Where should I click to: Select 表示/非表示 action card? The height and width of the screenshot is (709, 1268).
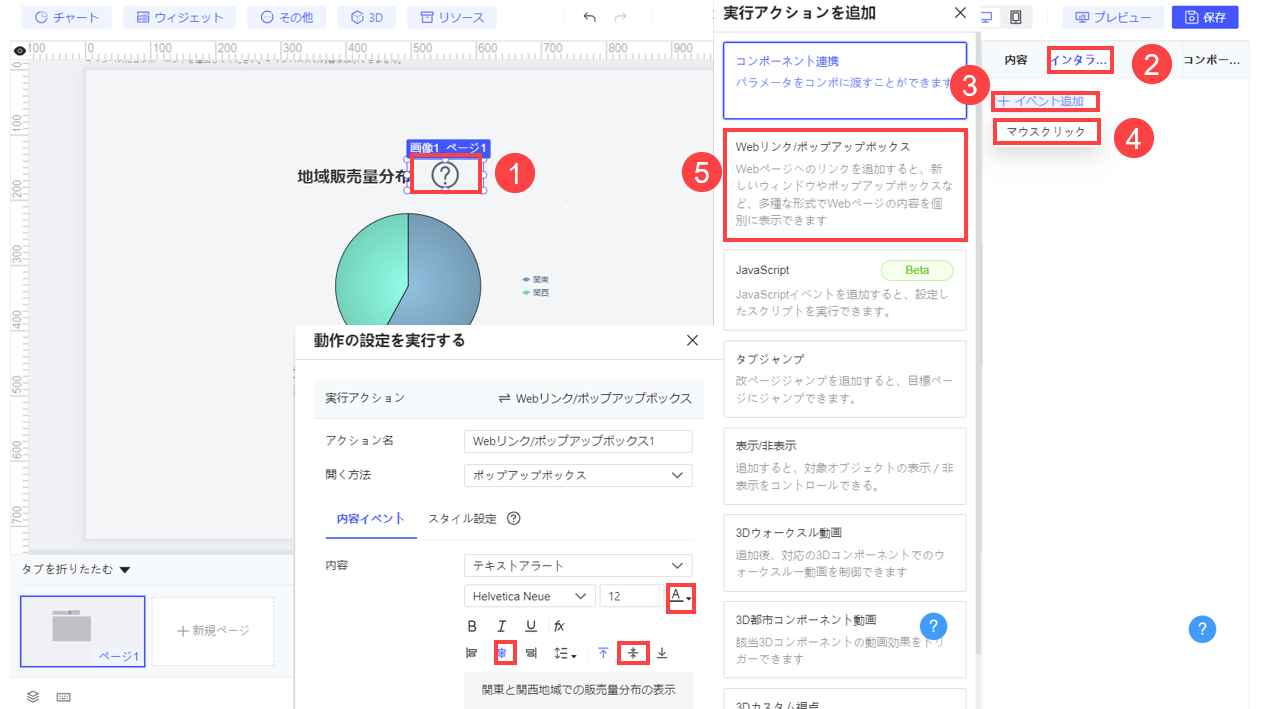point(845,465)
